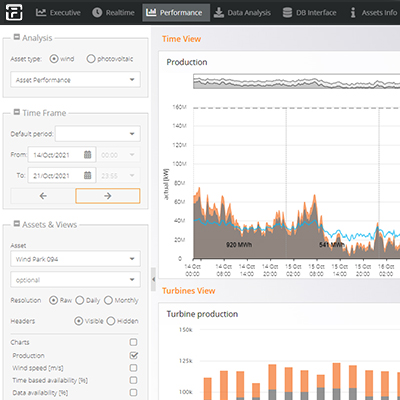
Task: Click the Turbine production chart title
Action: point(202,314)
